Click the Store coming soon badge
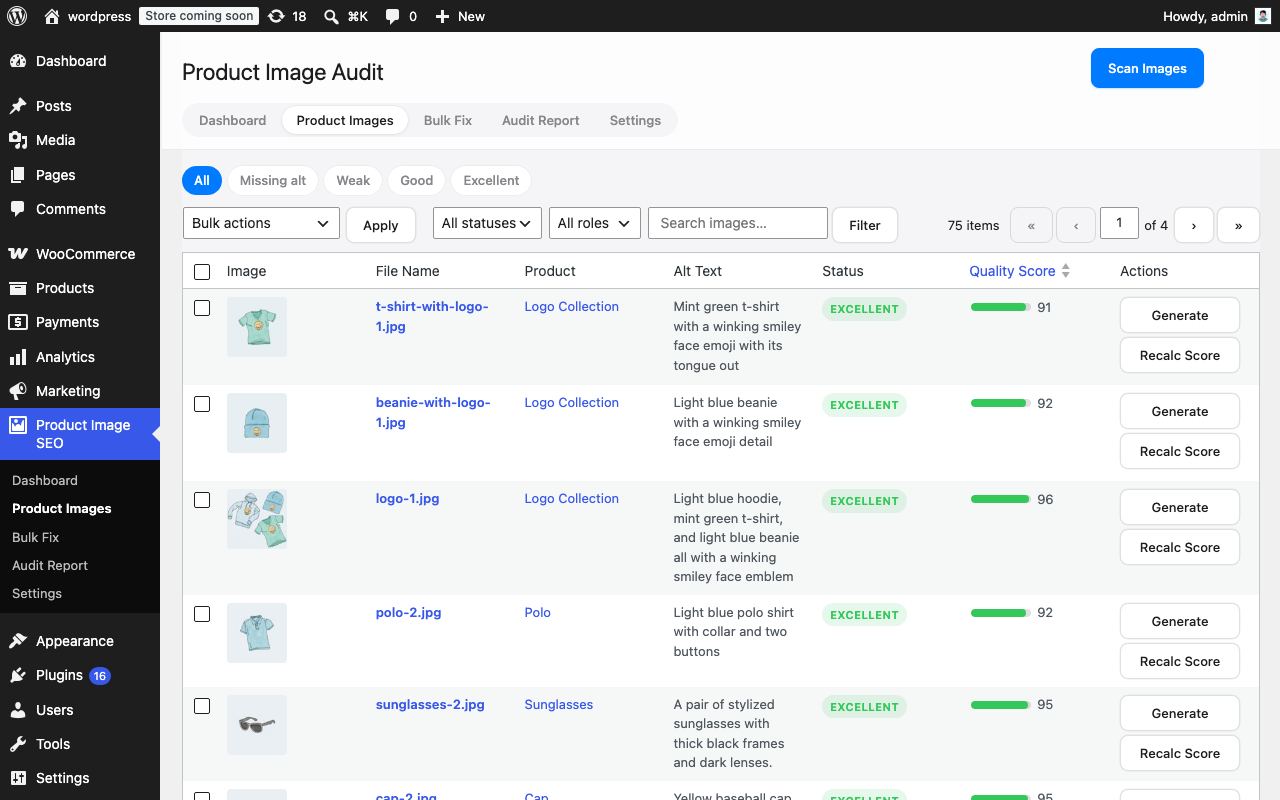Viewport: 1280px width, 800px height. pos(199,16)
